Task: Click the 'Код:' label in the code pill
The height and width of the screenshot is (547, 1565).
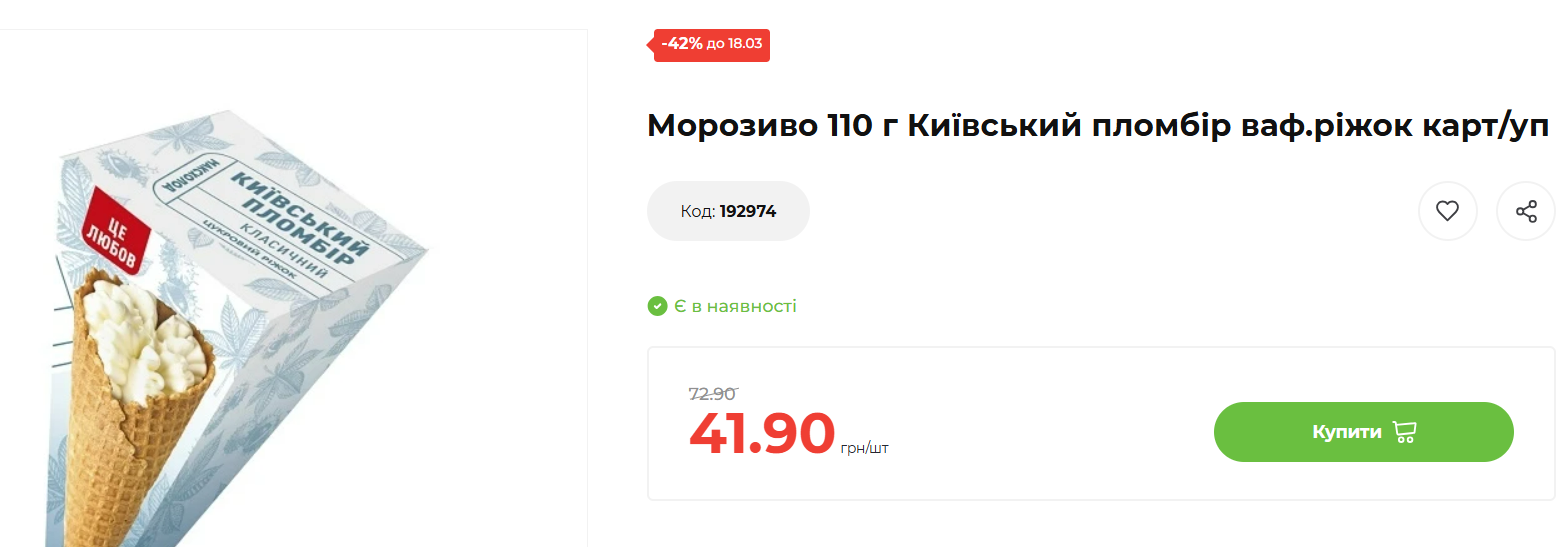Action: point(697,211)
